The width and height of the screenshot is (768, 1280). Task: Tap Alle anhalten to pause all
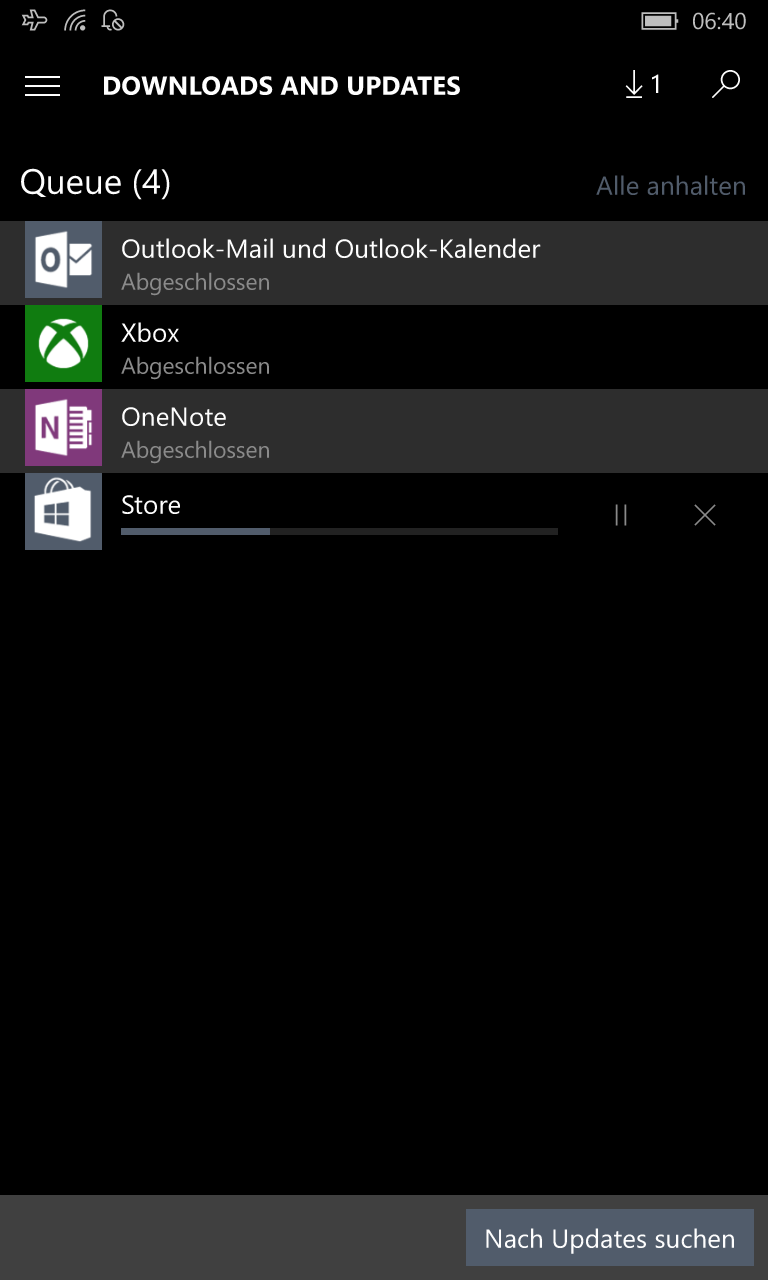(671, 186)
